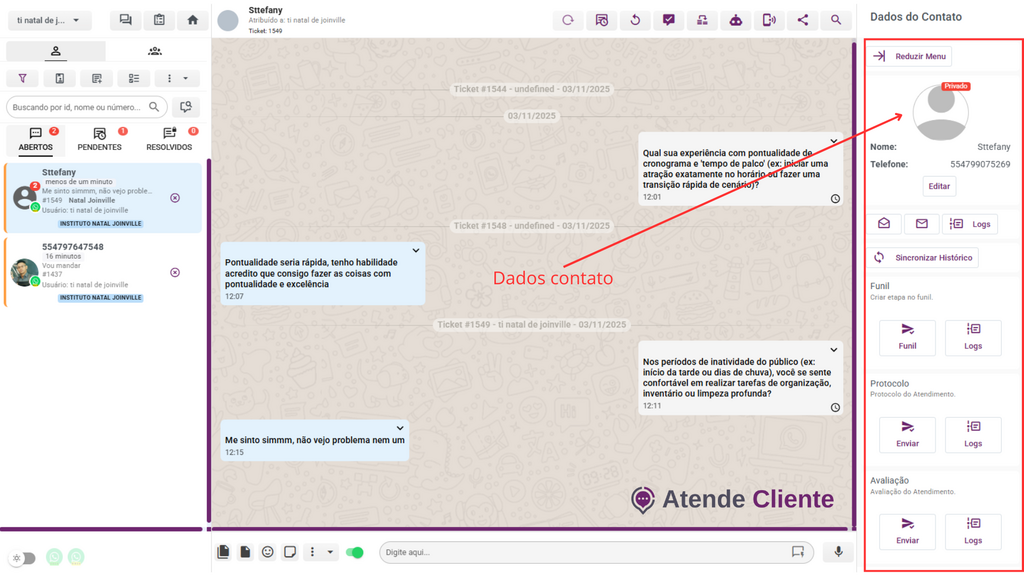Open the 'ti natal de j...' dropdown
This screenshot has width=1024, height=576.
click(x=49, y=20)
